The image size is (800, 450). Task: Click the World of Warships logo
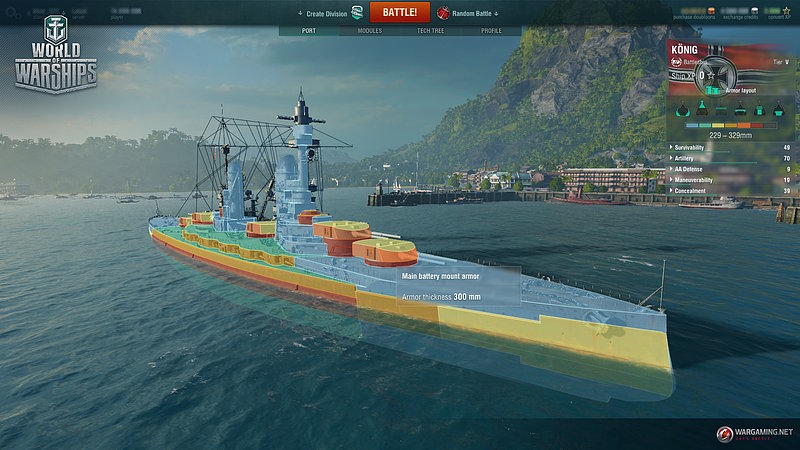click(x=56, y=55)
